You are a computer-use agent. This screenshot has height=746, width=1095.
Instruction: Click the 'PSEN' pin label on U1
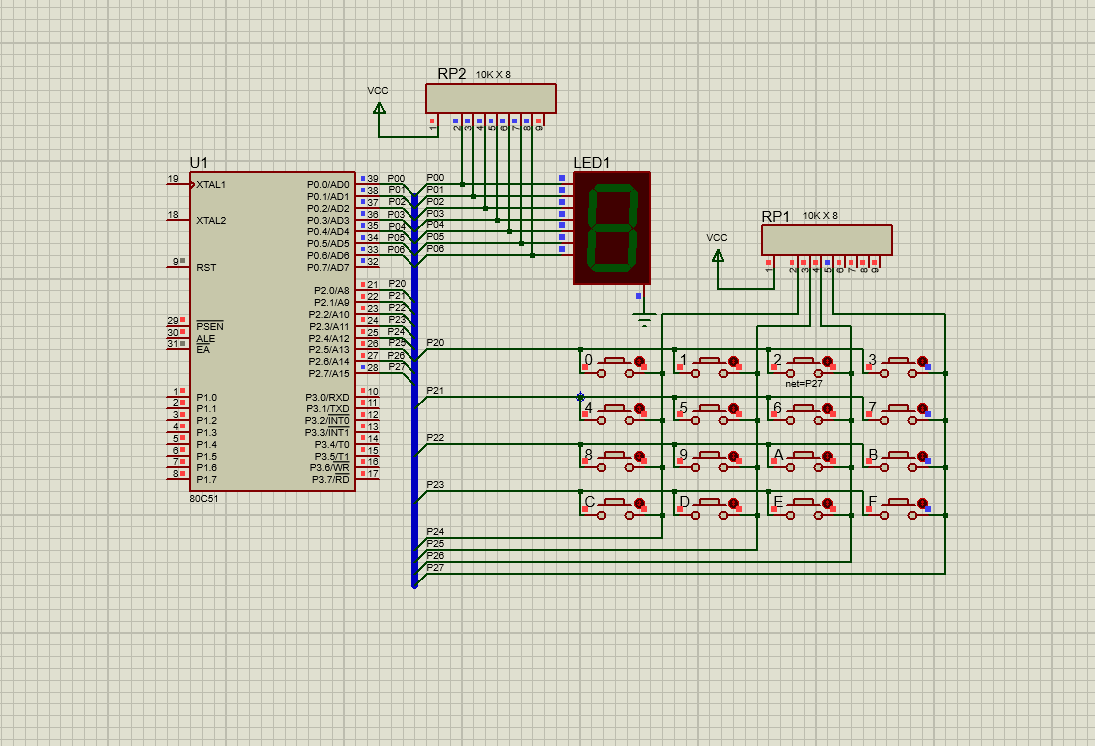pos(210,326)
